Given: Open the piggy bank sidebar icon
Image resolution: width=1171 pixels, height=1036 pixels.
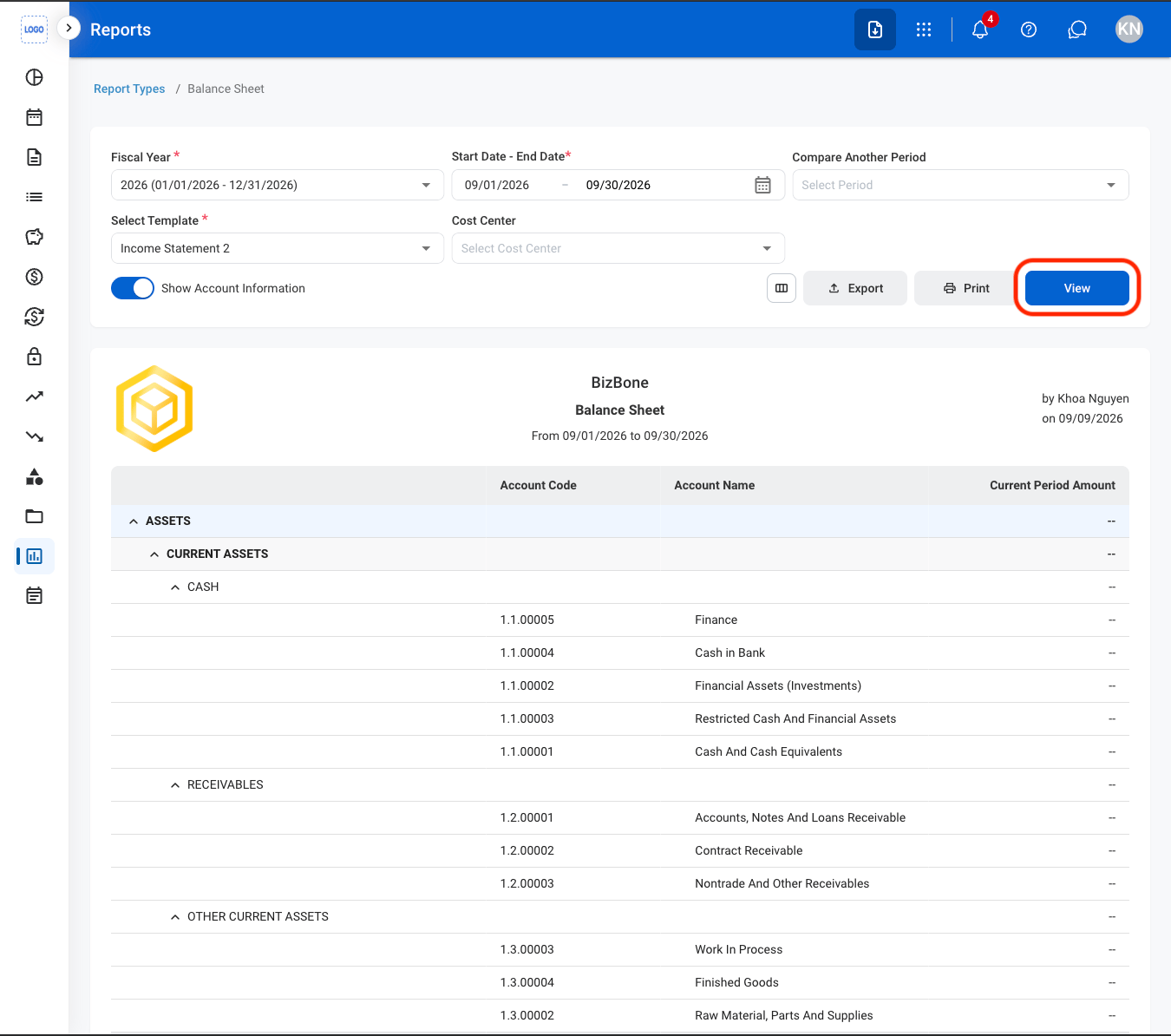Looking at the screenshot, I should 34,237.
